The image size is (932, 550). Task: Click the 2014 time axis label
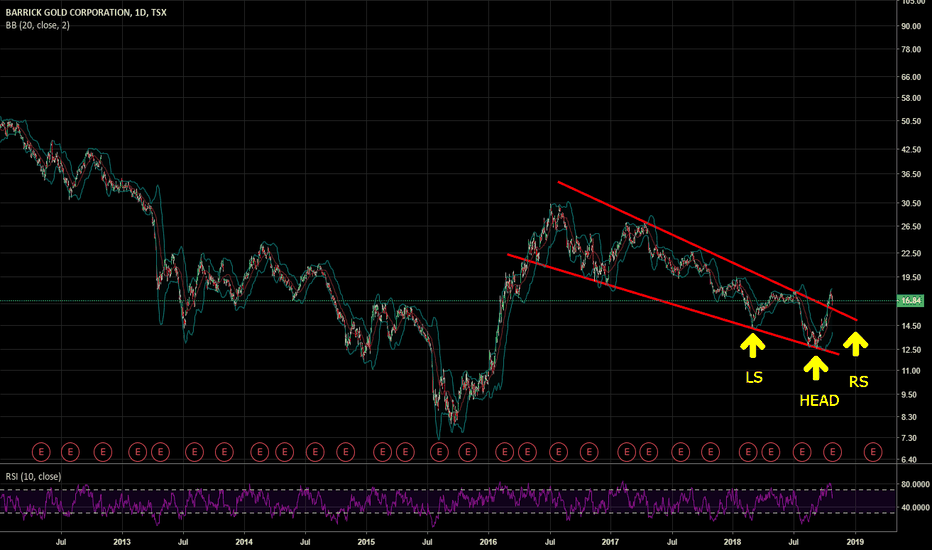click(244, 542)
